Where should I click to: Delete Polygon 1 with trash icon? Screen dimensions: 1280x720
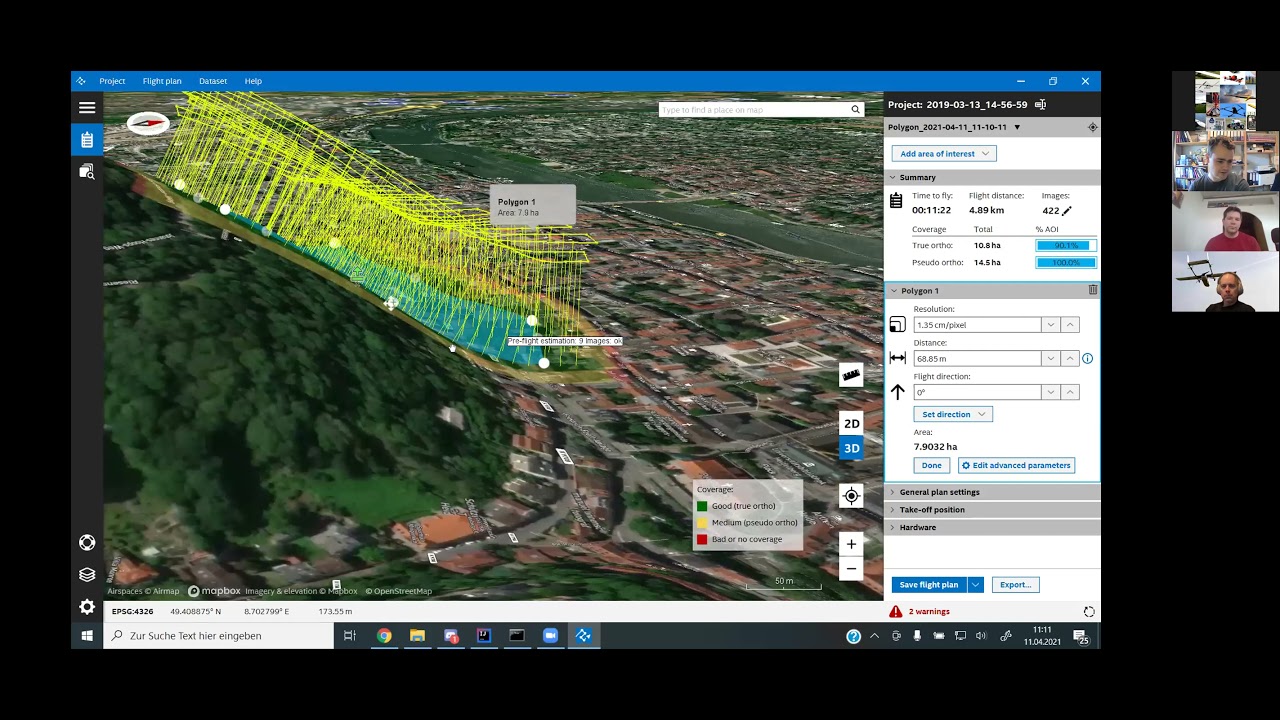click(x=1093, y=290)
